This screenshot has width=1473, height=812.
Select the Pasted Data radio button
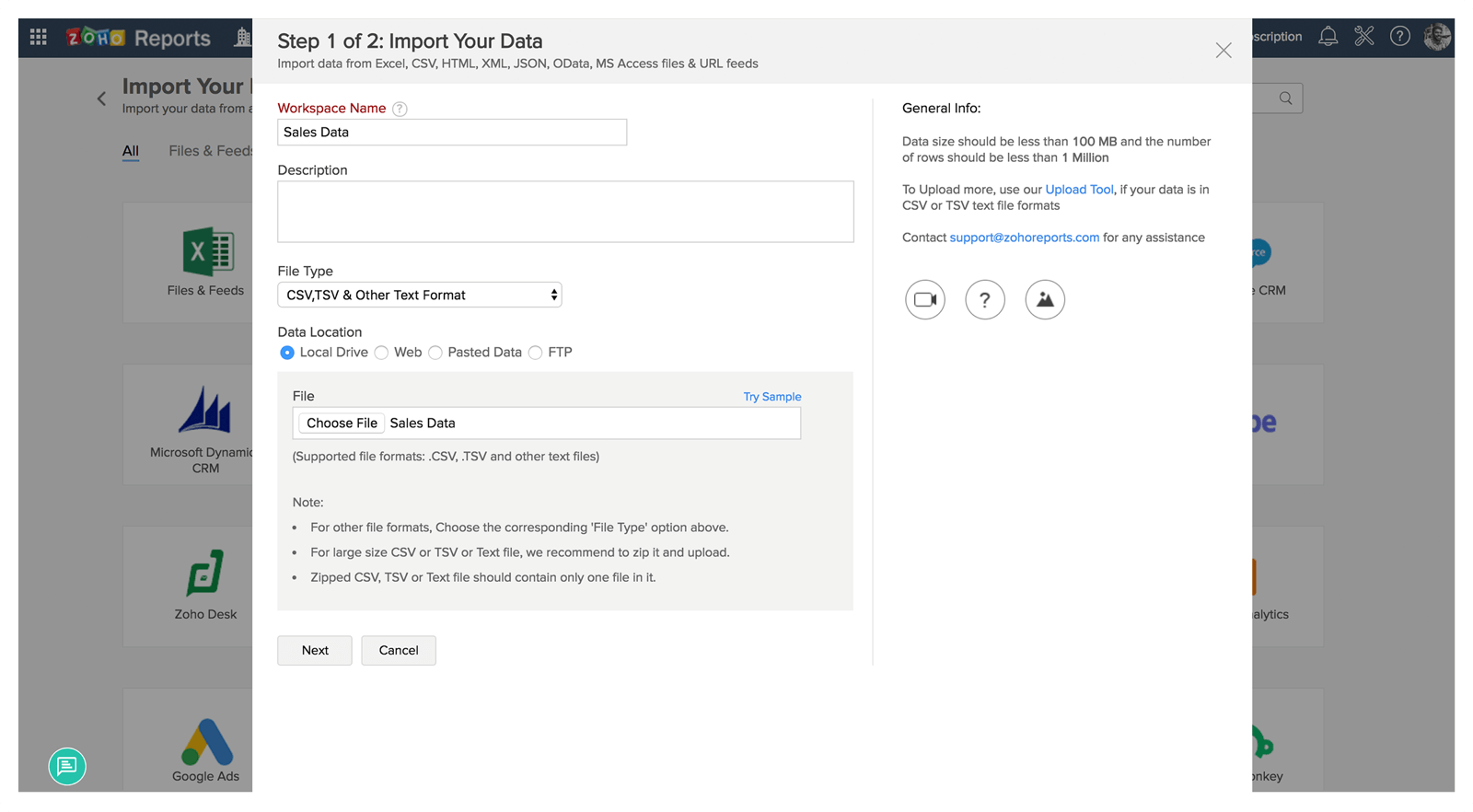click(435, 353)
